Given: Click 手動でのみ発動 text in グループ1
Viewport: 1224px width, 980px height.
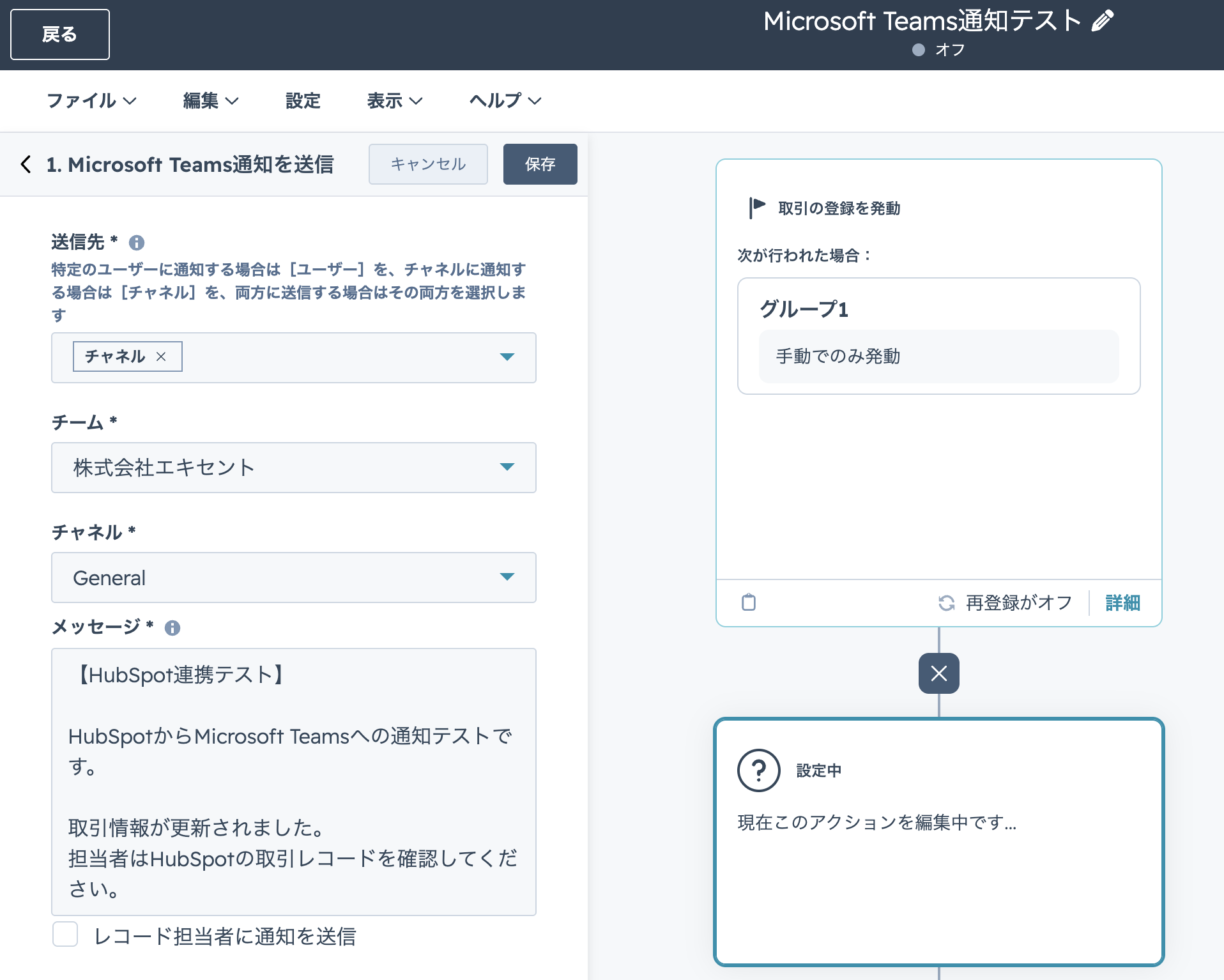Looking at the screenshot, I should point(838,356).
